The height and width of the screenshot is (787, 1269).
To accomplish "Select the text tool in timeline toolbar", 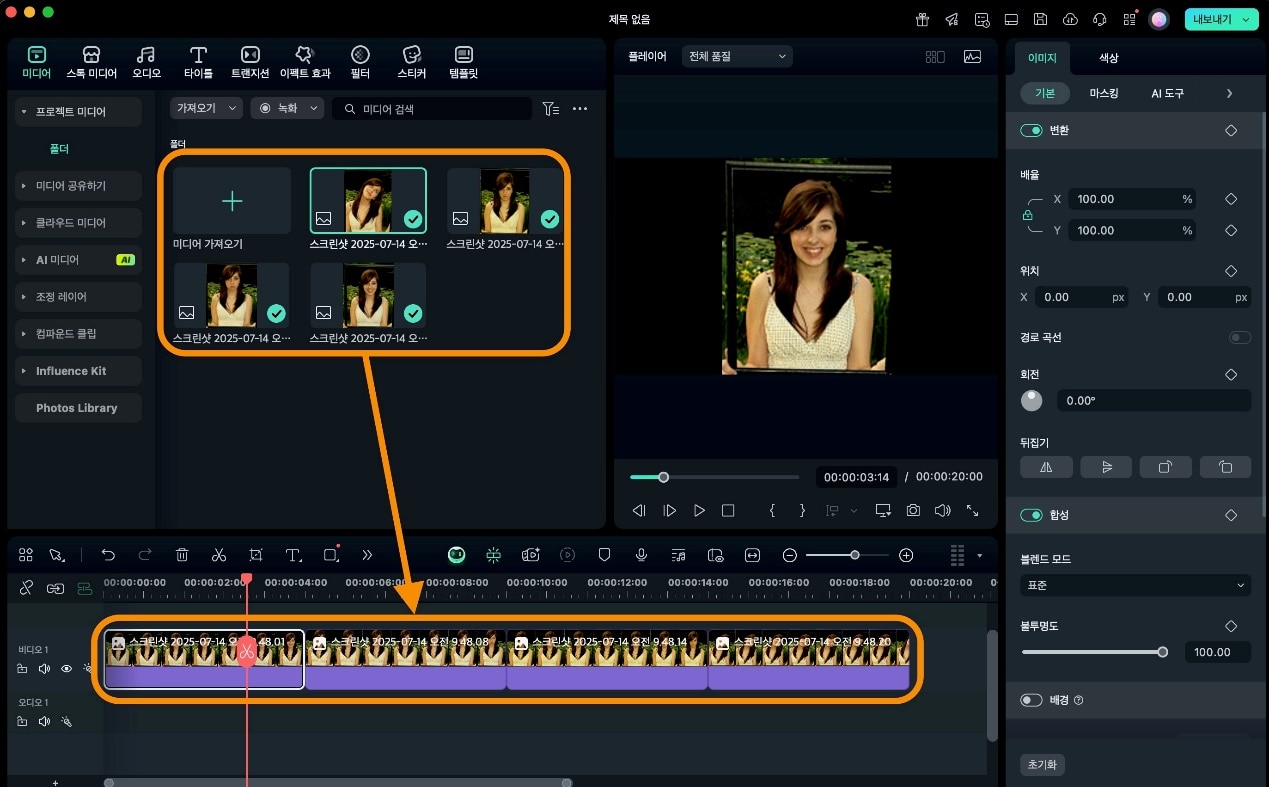I will click(x=294, y=555).
